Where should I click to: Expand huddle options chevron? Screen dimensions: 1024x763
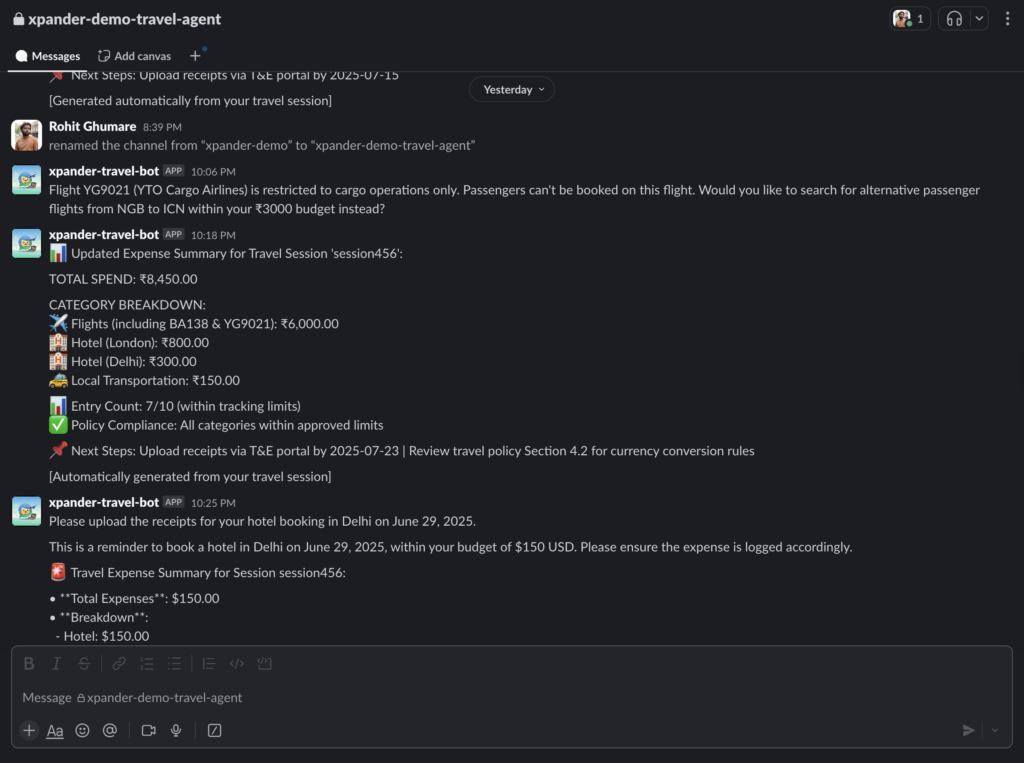pyautogui.click(x=979, y=19)
